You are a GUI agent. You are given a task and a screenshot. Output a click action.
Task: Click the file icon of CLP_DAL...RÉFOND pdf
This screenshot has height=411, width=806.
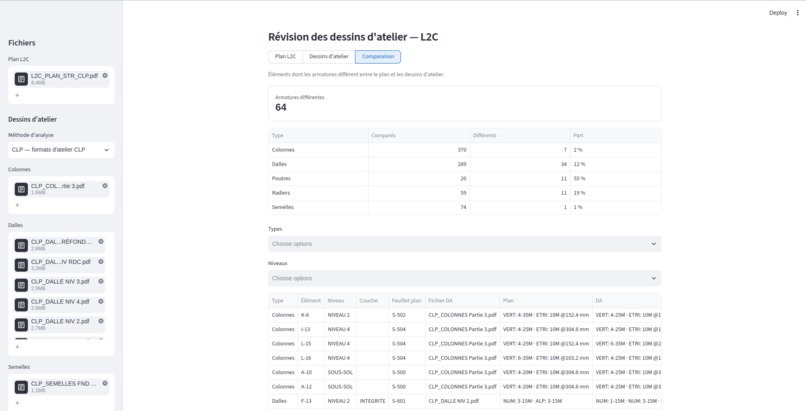(21, 245)
